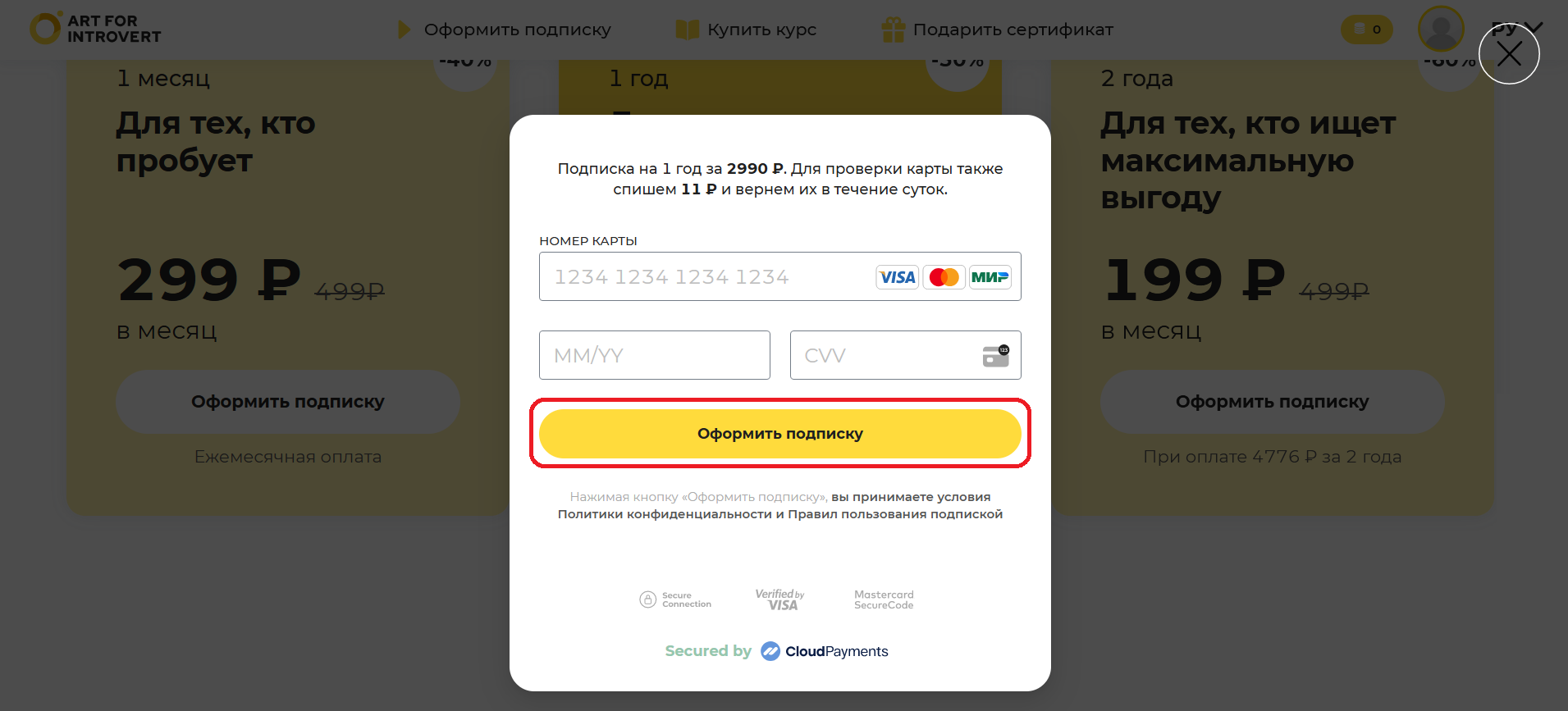
Task: Focus the CVV input field
Action: point(905,355)
